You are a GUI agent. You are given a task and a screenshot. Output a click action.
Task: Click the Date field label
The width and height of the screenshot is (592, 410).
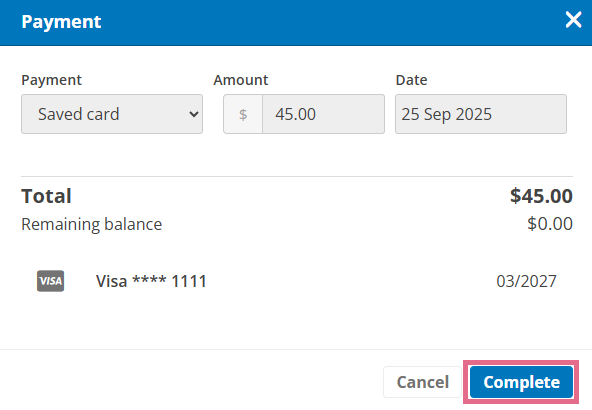click(411, 80)
